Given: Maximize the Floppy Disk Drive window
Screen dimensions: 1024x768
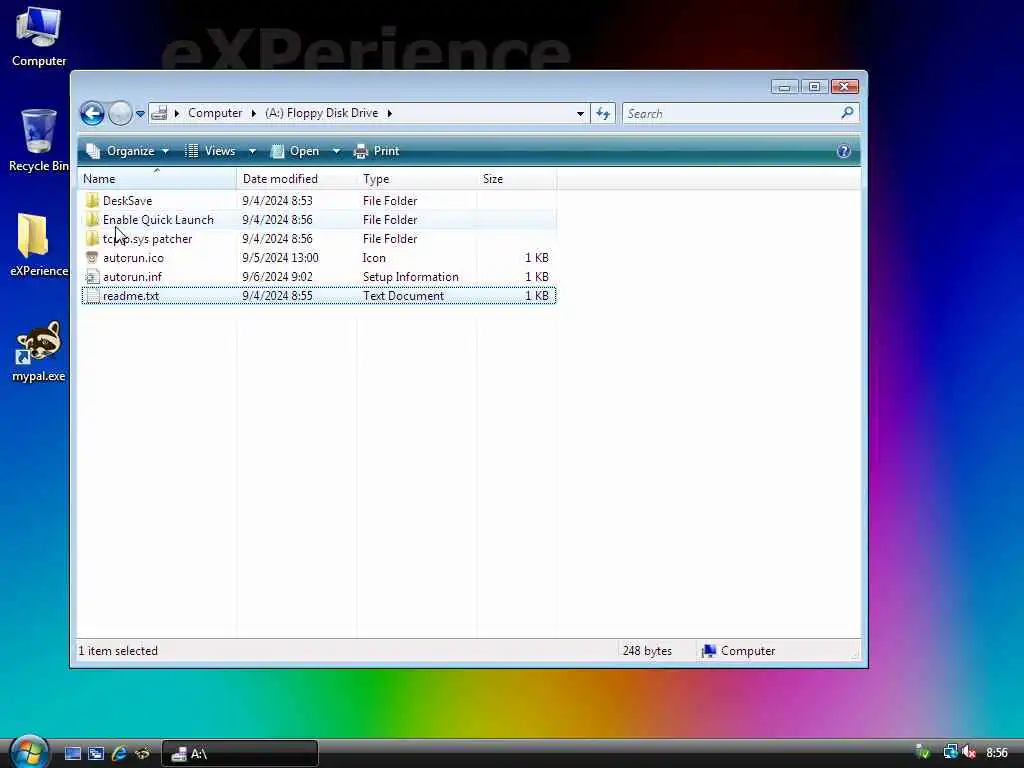Looking at the screenshot, I should pos(814,87).
